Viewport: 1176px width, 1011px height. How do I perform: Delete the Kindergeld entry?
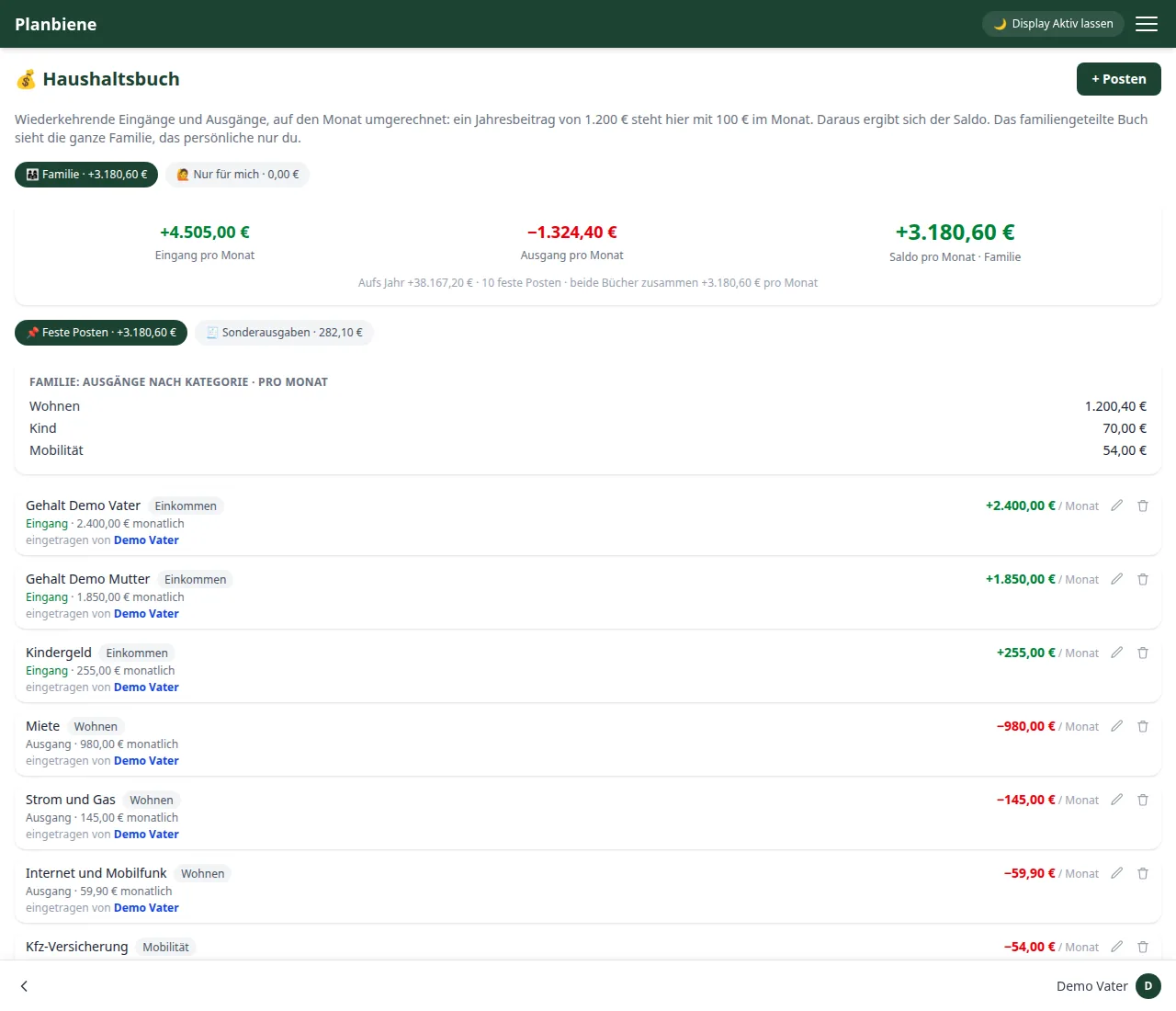(x=1143, y=653)
